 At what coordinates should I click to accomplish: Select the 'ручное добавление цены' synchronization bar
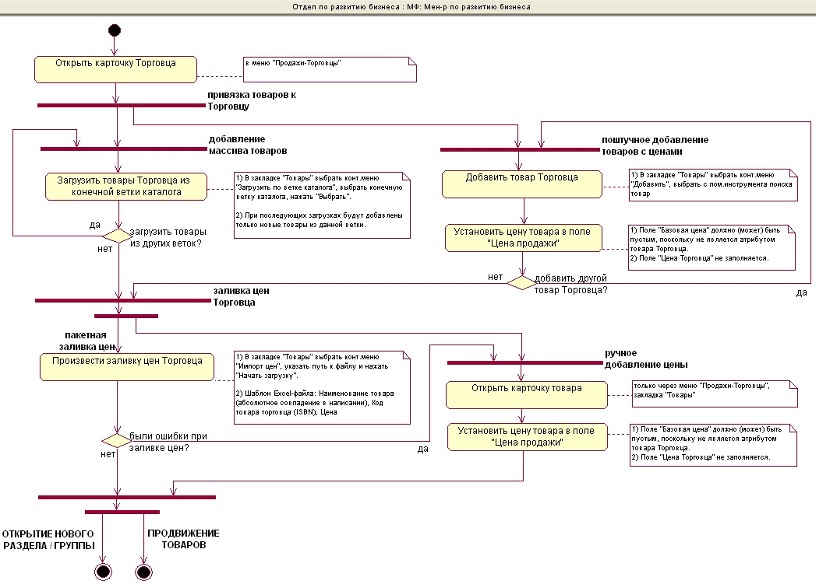pos(520,361)
